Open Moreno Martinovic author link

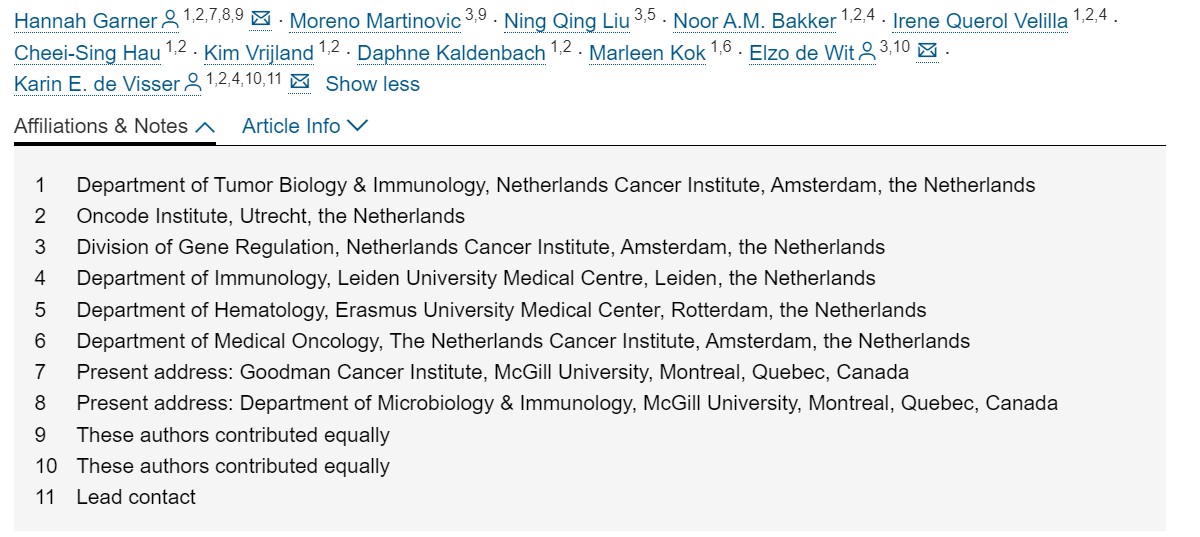375,21
